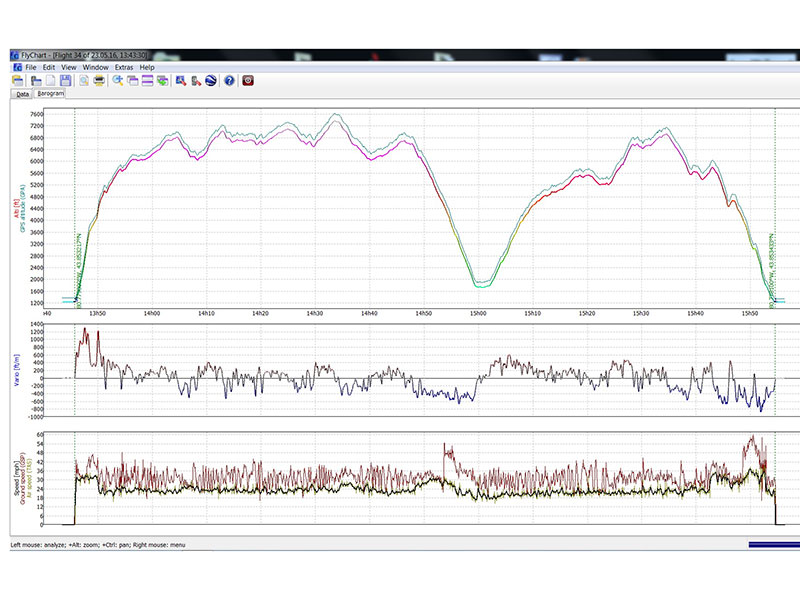Click the blue progress bar in status bar
Viewport: 800px width, 600px height.
[x=773, y=545]
